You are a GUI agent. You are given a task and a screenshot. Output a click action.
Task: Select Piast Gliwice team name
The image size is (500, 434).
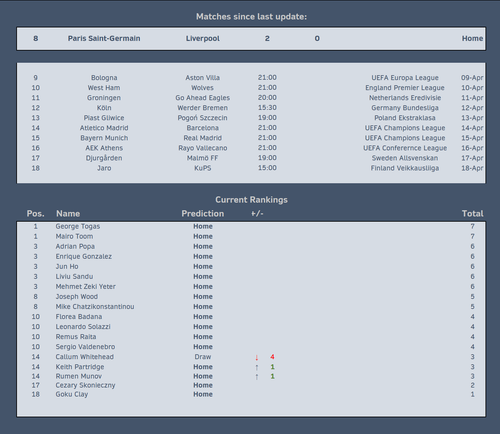pos(104,118)
